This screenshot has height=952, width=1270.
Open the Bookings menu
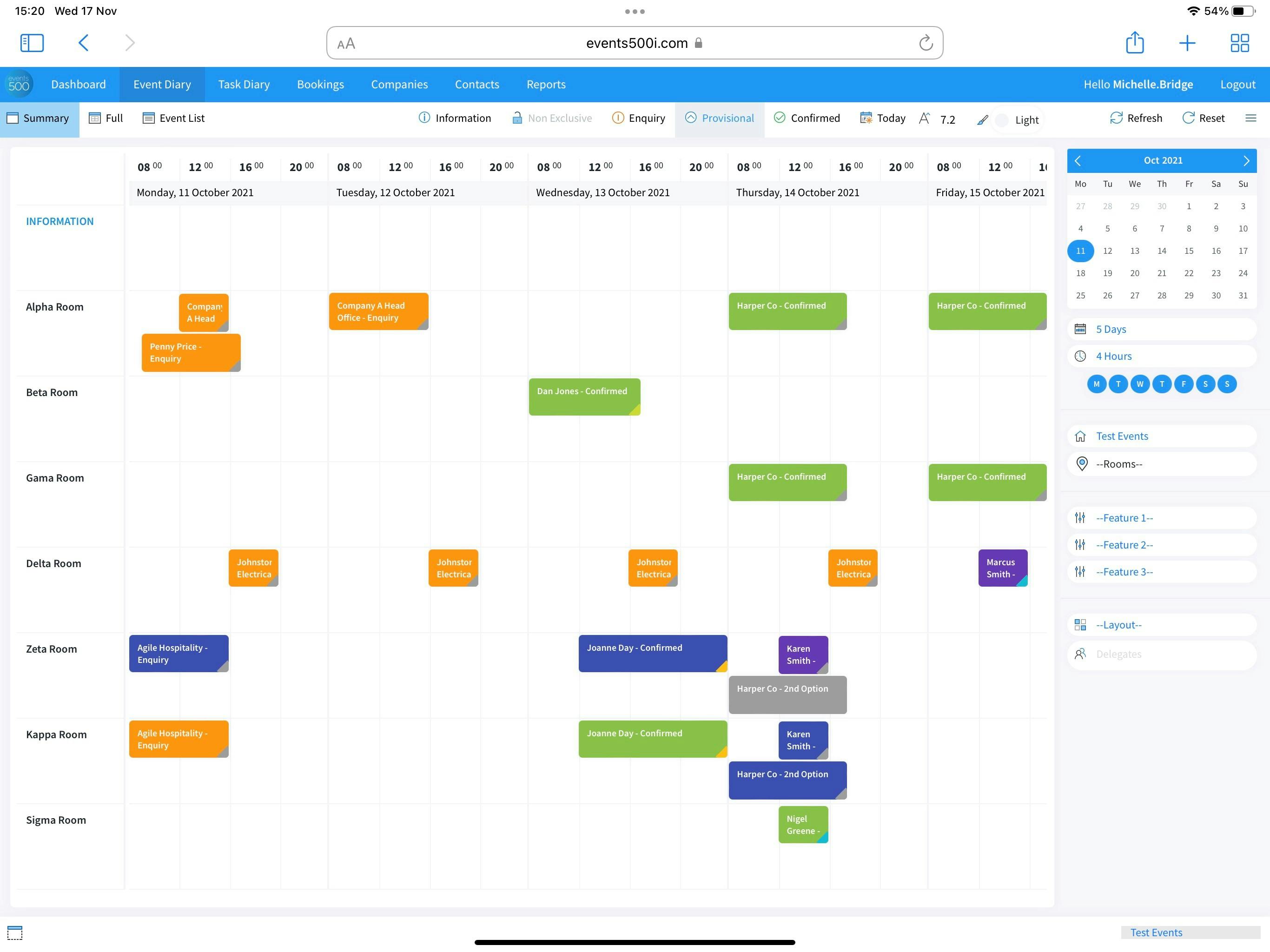tap(320, 85)
